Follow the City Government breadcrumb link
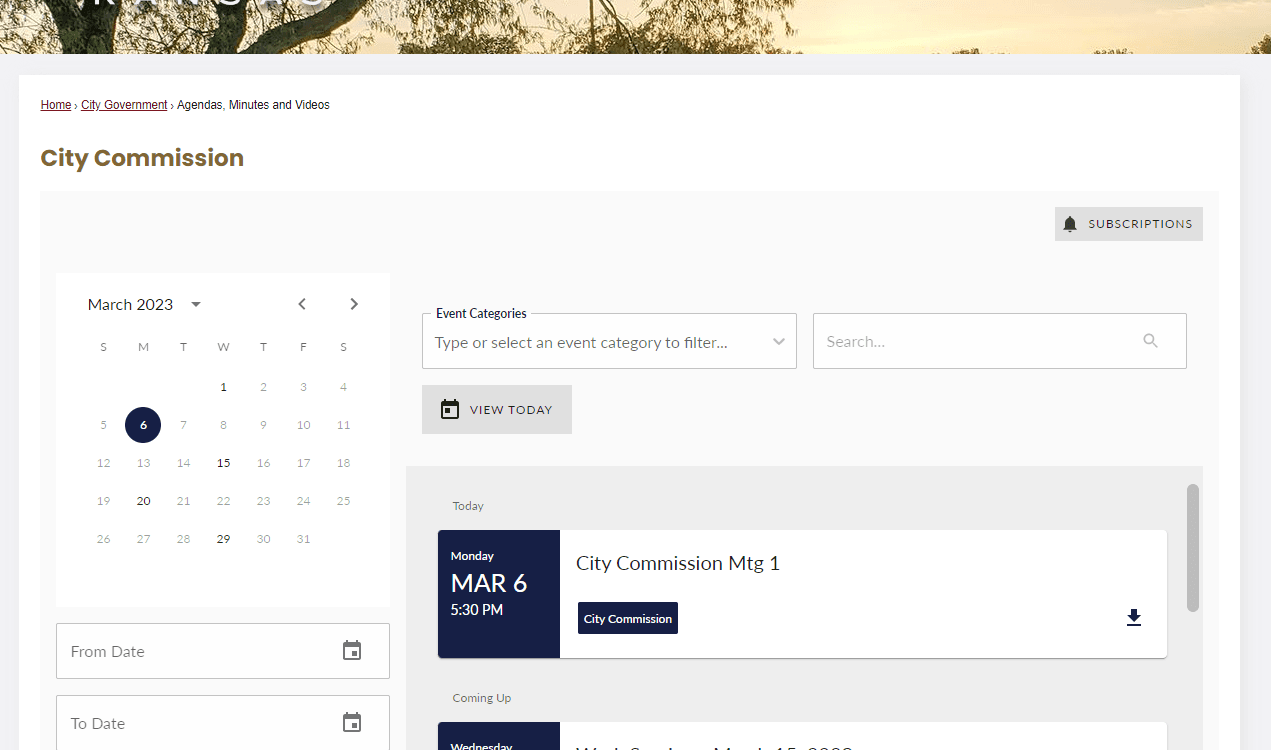The image size is (1271, 750). 123,104
